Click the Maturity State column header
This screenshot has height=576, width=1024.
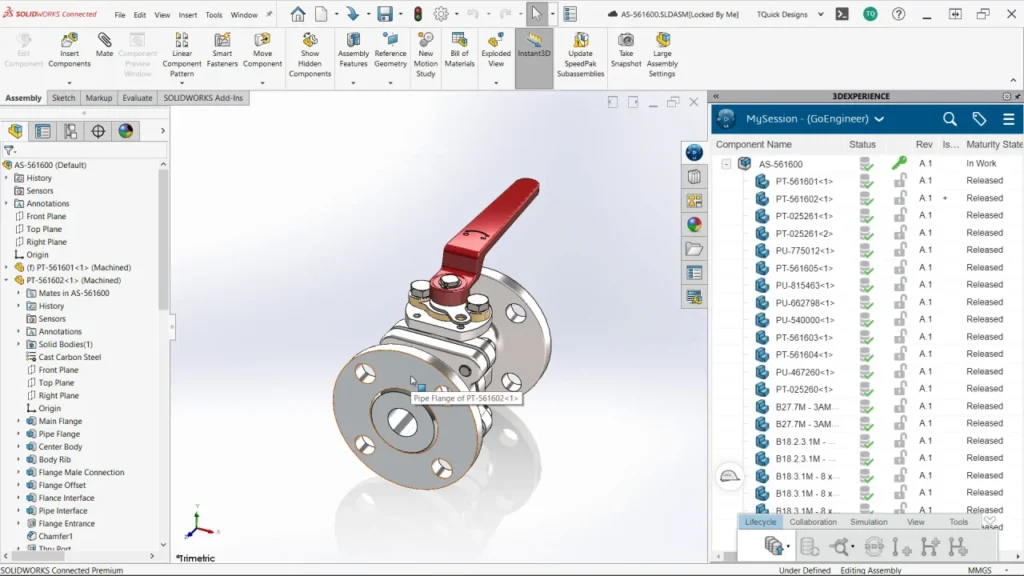pos(993,145)
